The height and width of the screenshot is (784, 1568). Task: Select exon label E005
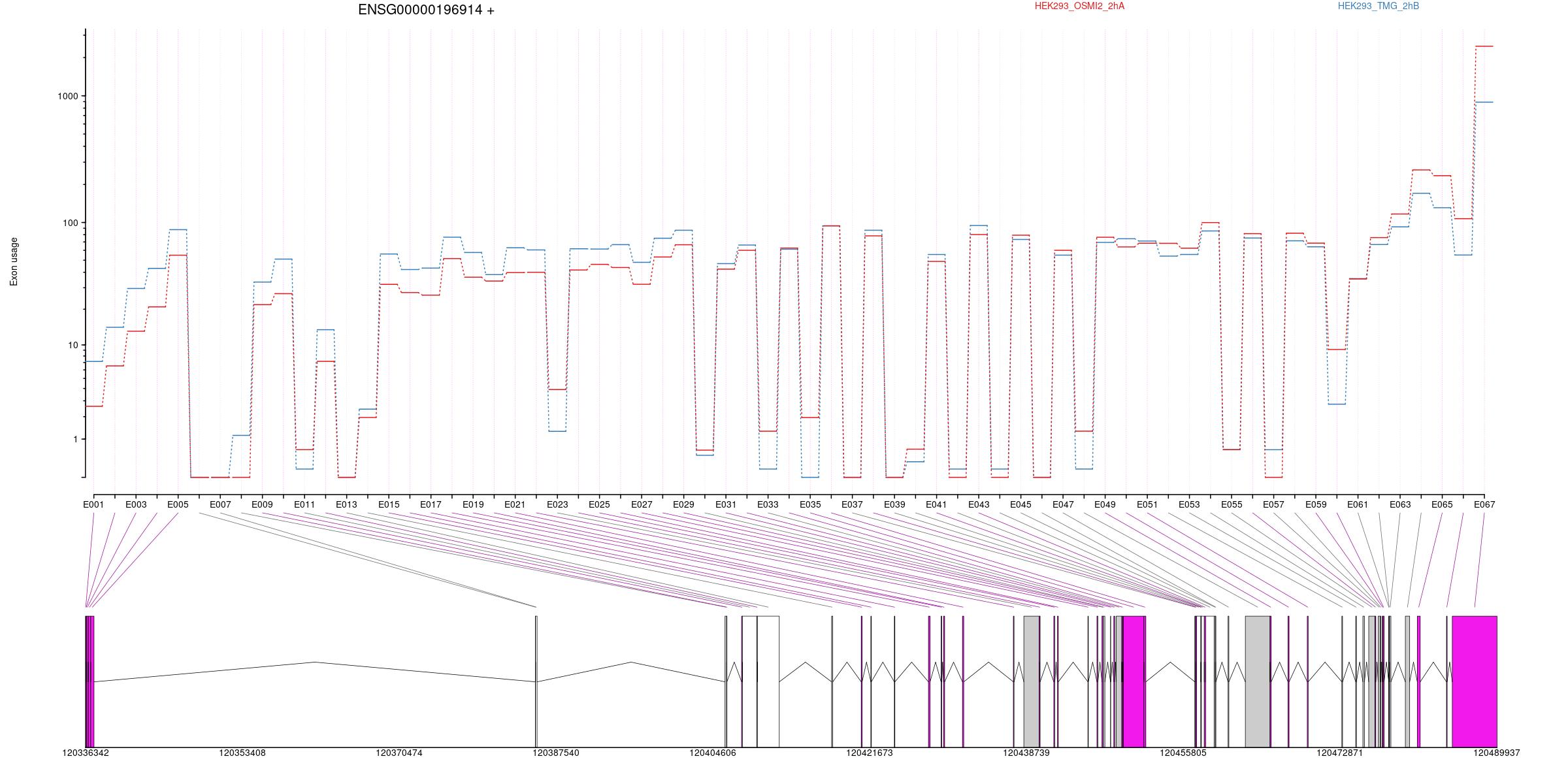(178, 504)
